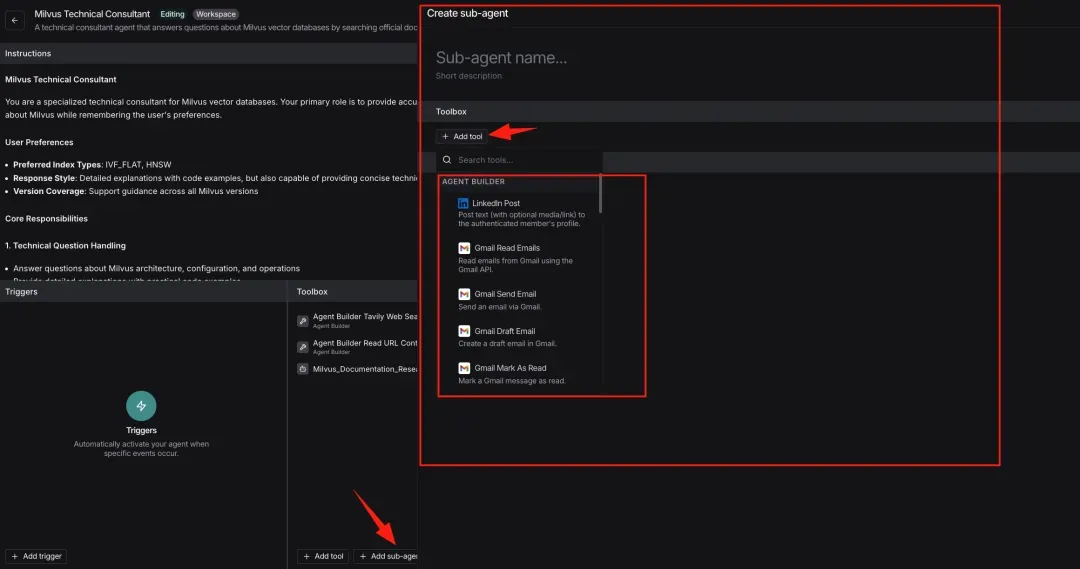The width and height of the screenshot is (1080, 569).
Task: Click the Workspace badge
Action: [x=216, y=15]
